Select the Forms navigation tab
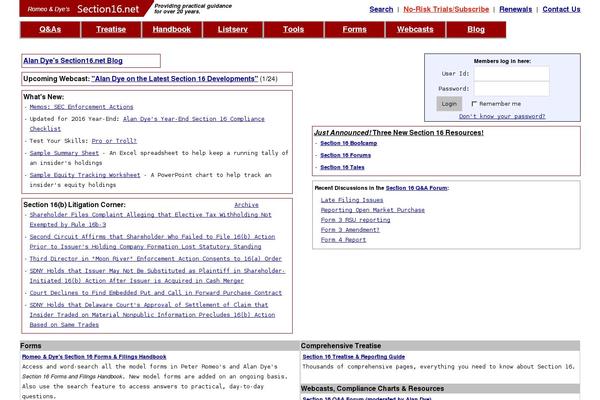 pyautogui.click(x=354, y=29)
